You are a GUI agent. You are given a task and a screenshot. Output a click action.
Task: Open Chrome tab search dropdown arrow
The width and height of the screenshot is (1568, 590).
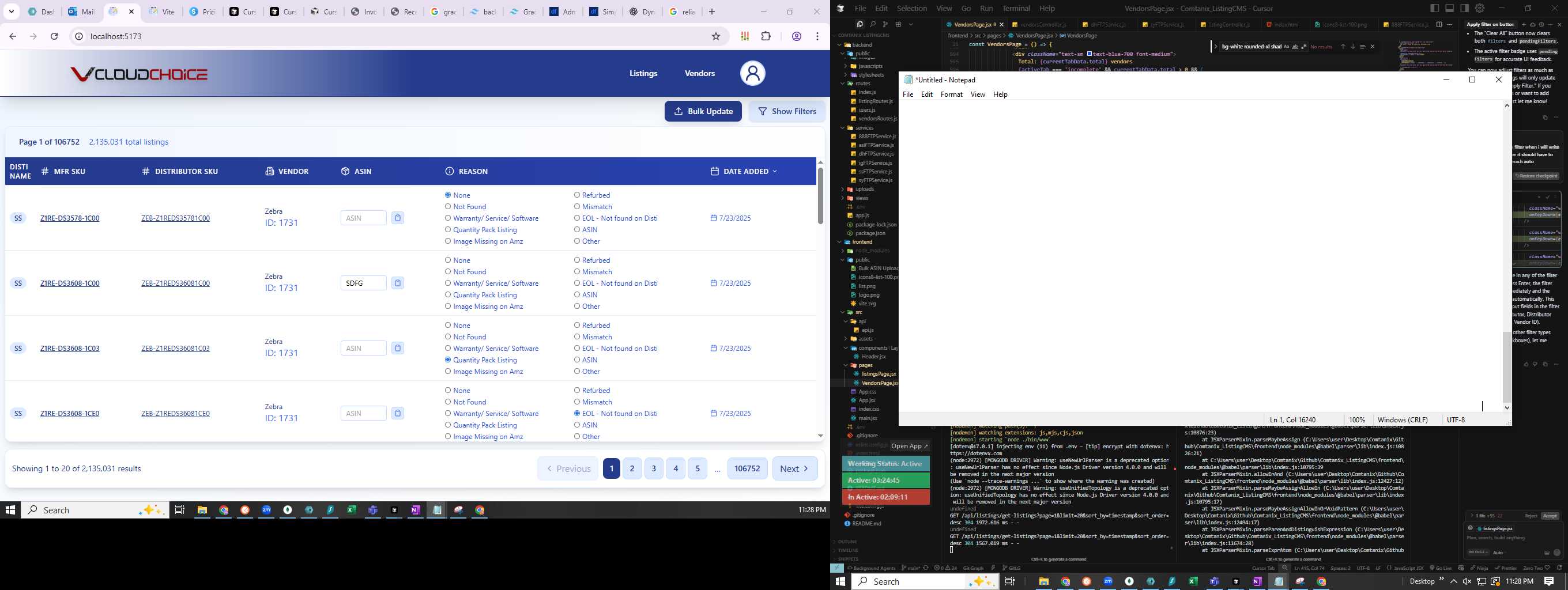[12, 12]
